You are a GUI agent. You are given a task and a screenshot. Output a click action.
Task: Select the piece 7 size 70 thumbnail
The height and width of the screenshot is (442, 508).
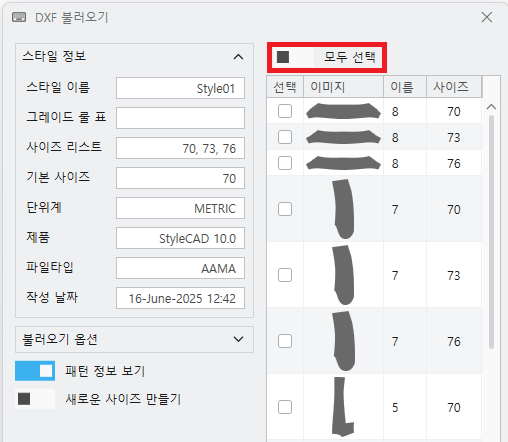pyautogui.click(x=344, y=209)
